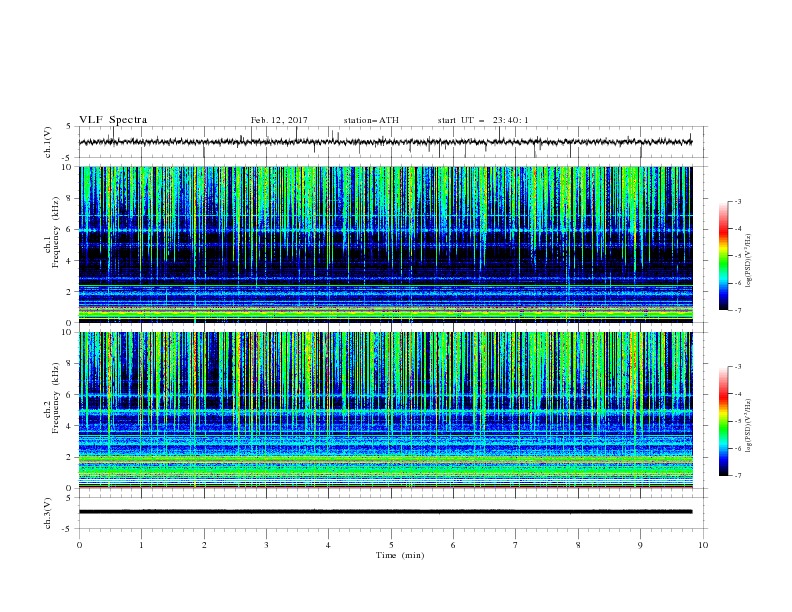The height and width of the screenshot is (612, 792).
Task: Click the "1" tick label on the time axis
Action: click(x=141, y=545)
